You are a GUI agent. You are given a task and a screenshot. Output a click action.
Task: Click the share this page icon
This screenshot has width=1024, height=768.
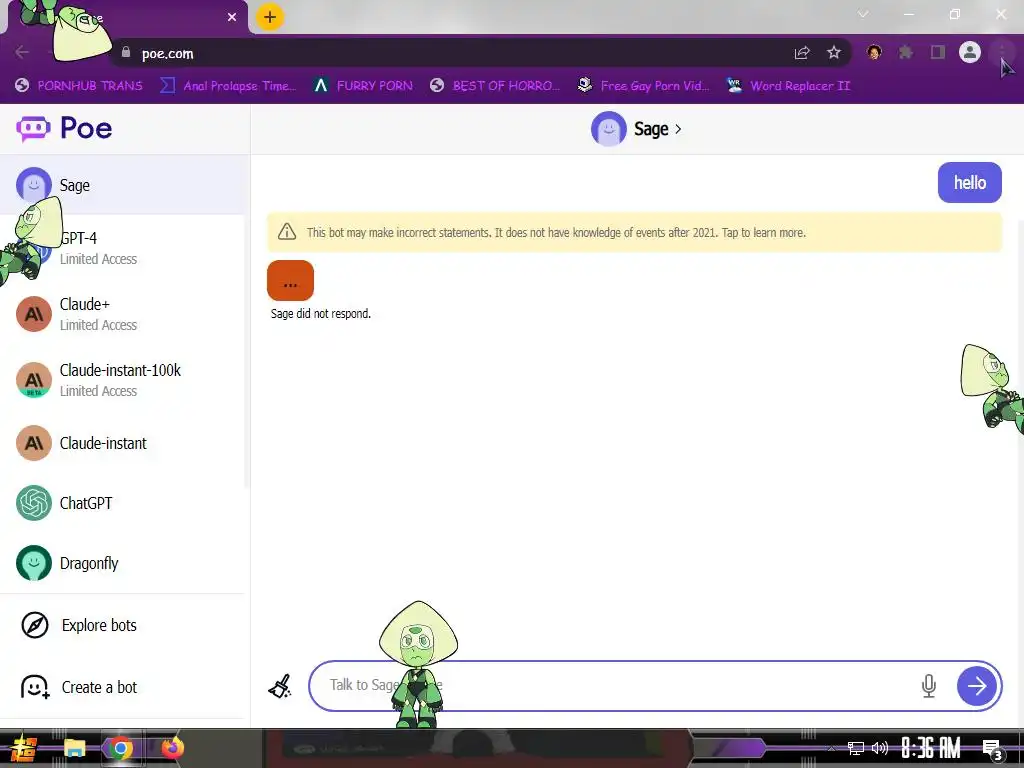point(802,53)
